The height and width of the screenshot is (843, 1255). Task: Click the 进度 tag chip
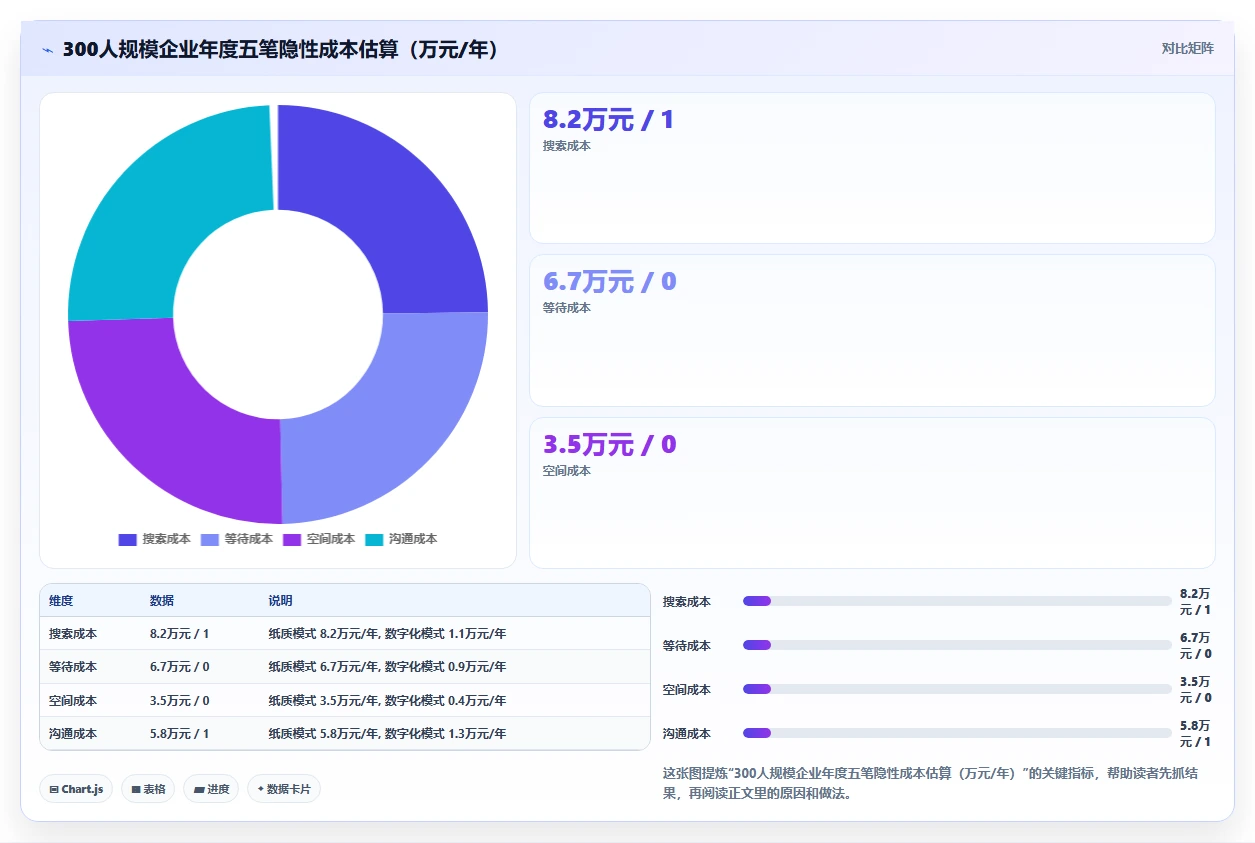pyautogui.click(x=211, y=789)
